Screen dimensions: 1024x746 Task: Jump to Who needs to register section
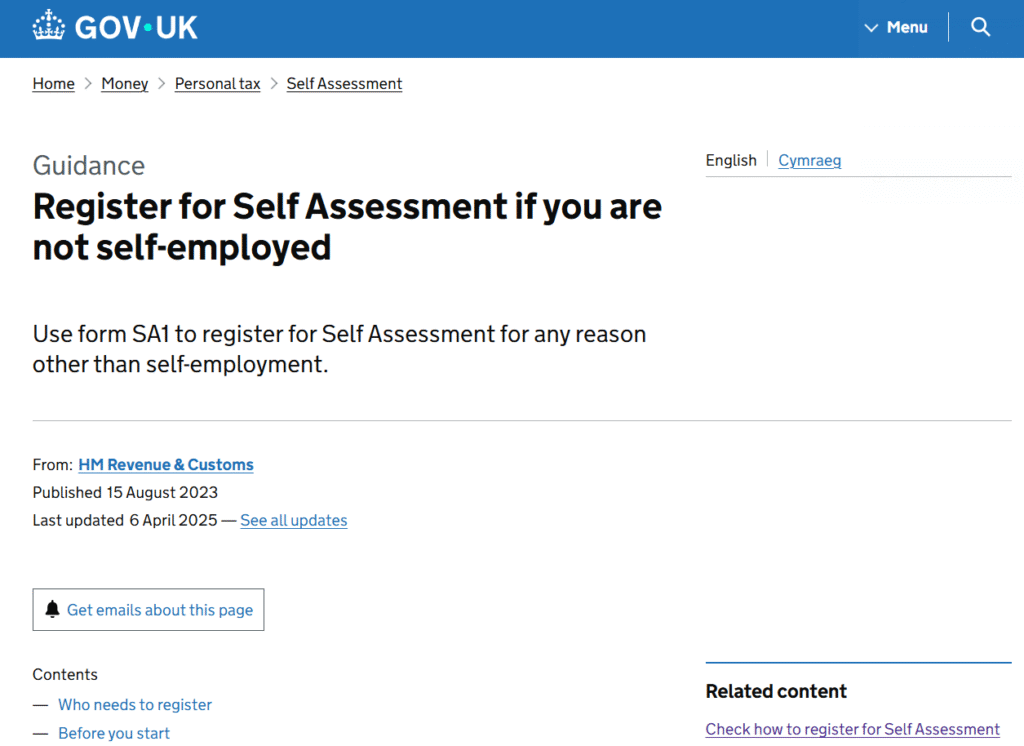click(135, 704)
